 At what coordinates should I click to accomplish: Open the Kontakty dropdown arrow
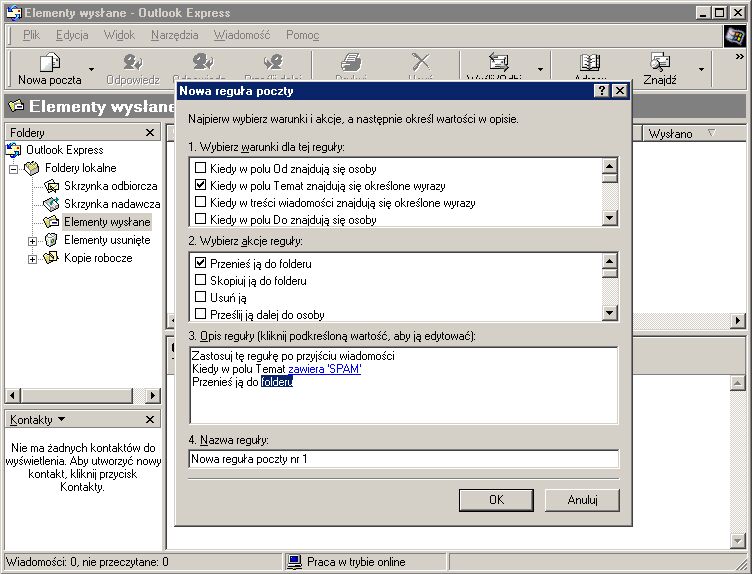point(61,419)
